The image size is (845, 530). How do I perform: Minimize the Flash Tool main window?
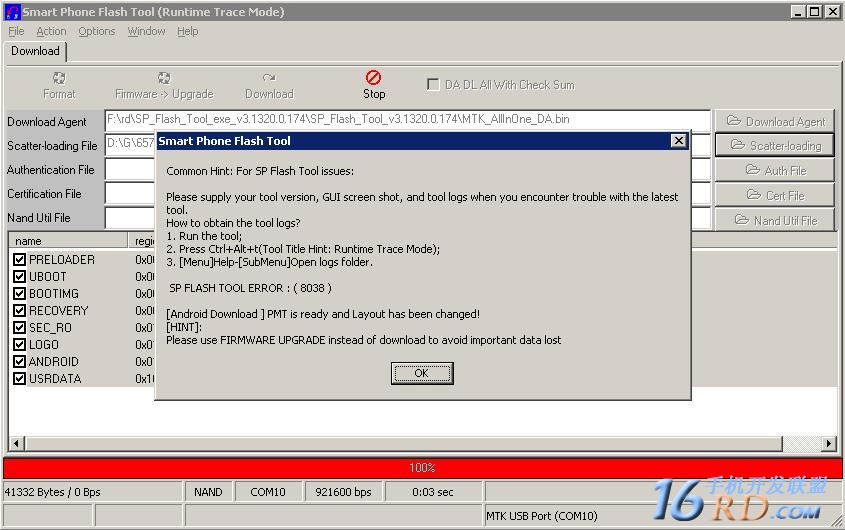tap(799, 11)
